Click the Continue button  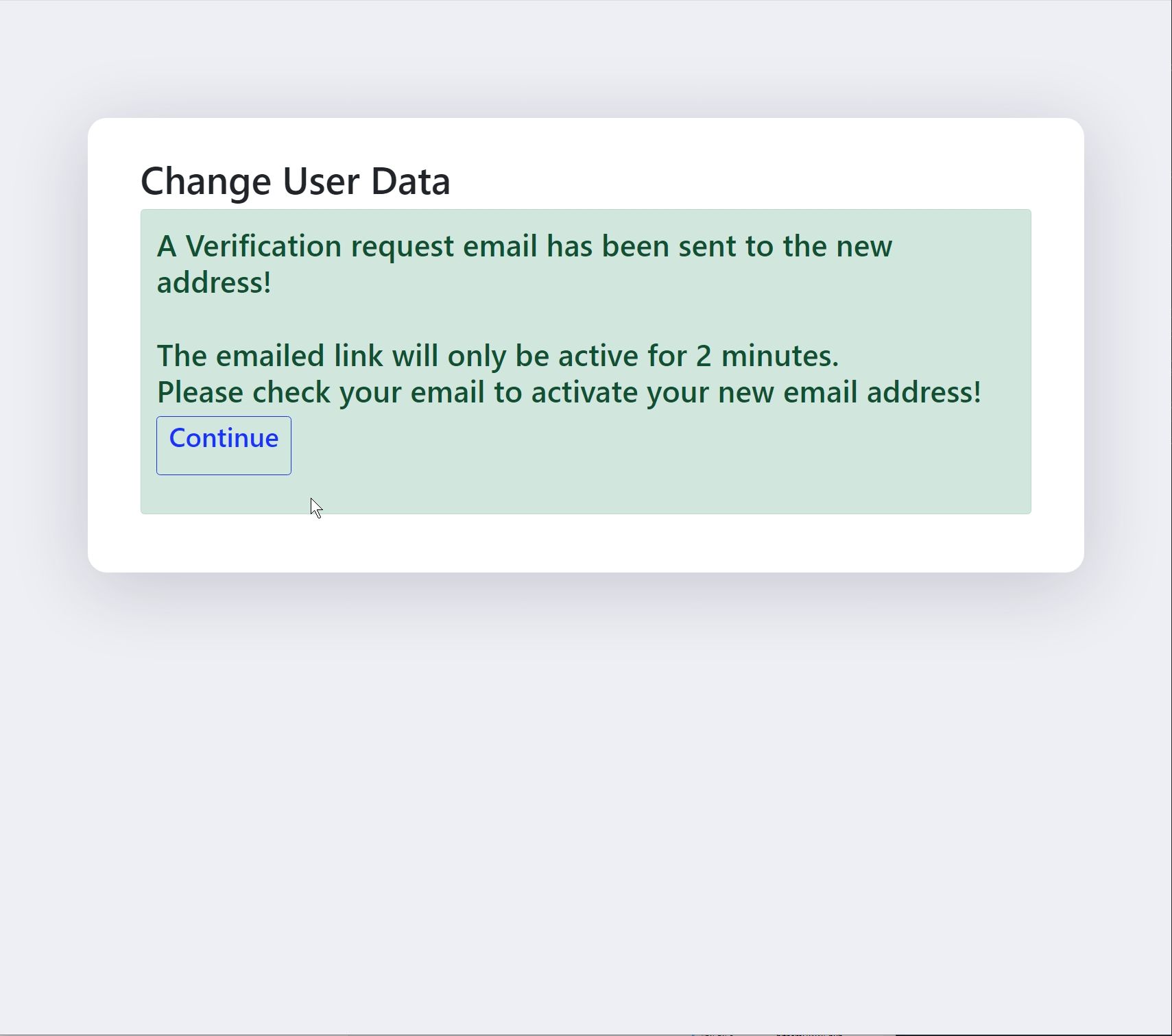(x=224, y=445)
